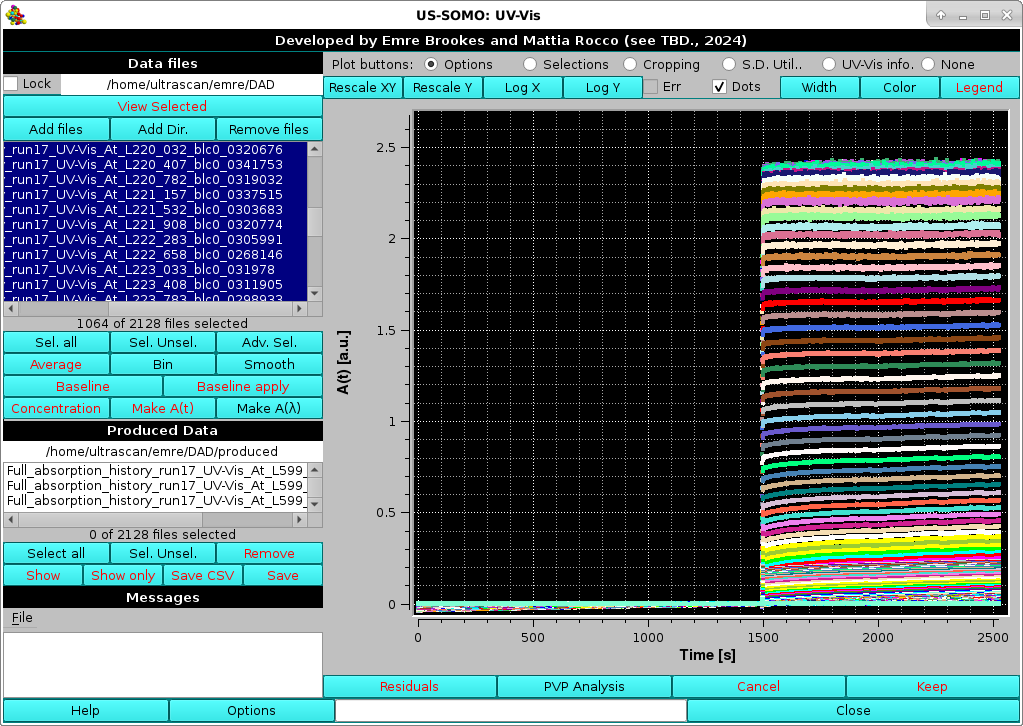Open the Width plot settings
The image size is (1023, 726).
[819, 87]
